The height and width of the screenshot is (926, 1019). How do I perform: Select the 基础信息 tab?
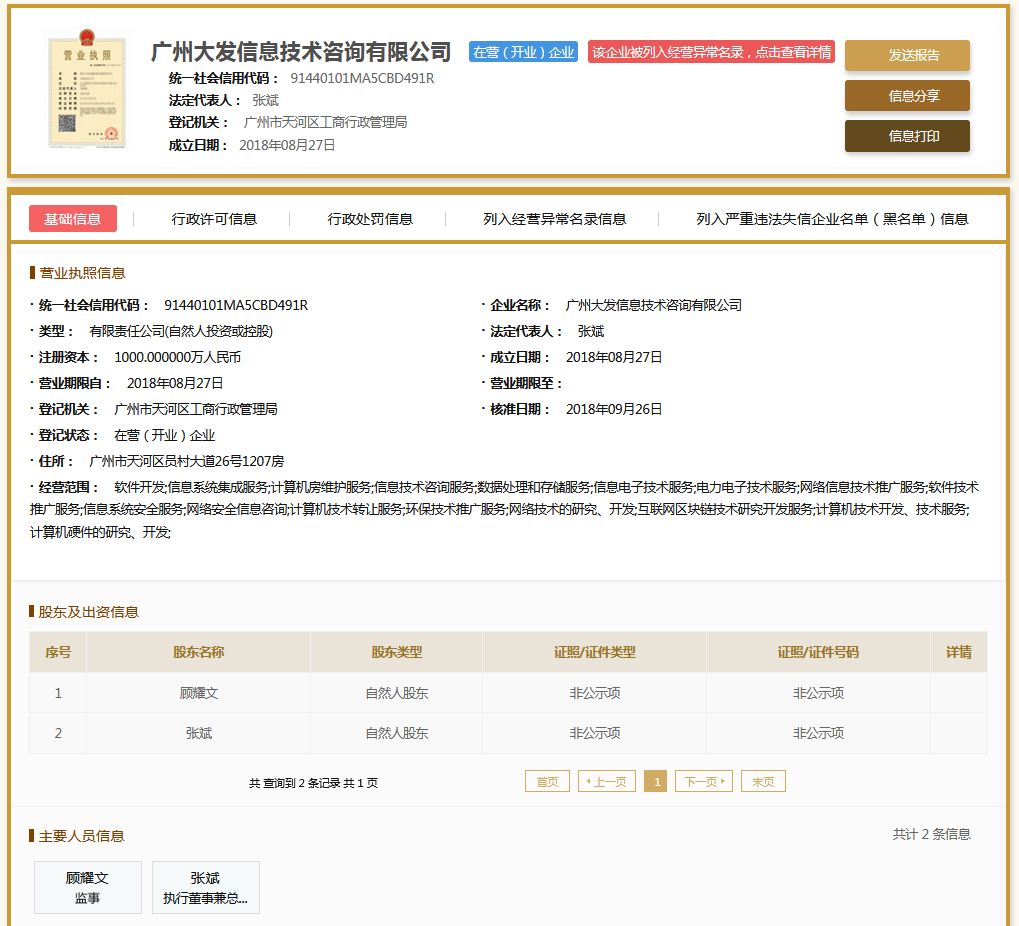point(73,219)
